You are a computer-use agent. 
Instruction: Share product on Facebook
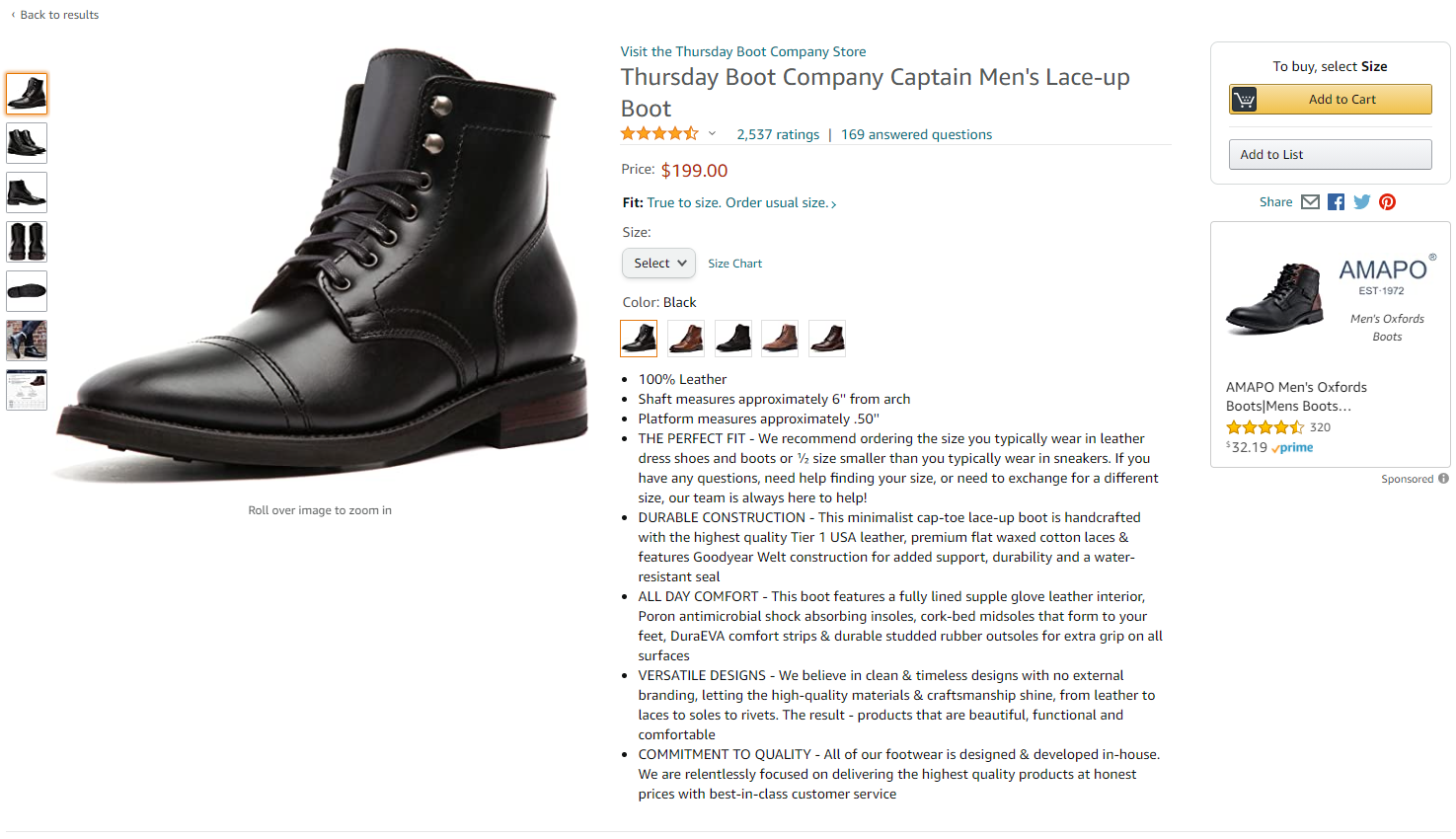[1336, 202]
